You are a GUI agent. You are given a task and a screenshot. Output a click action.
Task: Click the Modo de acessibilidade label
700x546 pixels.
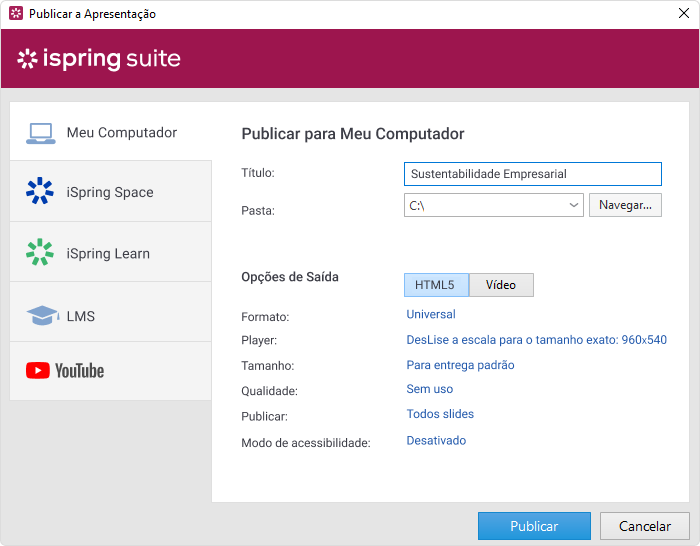coord(306,443)
